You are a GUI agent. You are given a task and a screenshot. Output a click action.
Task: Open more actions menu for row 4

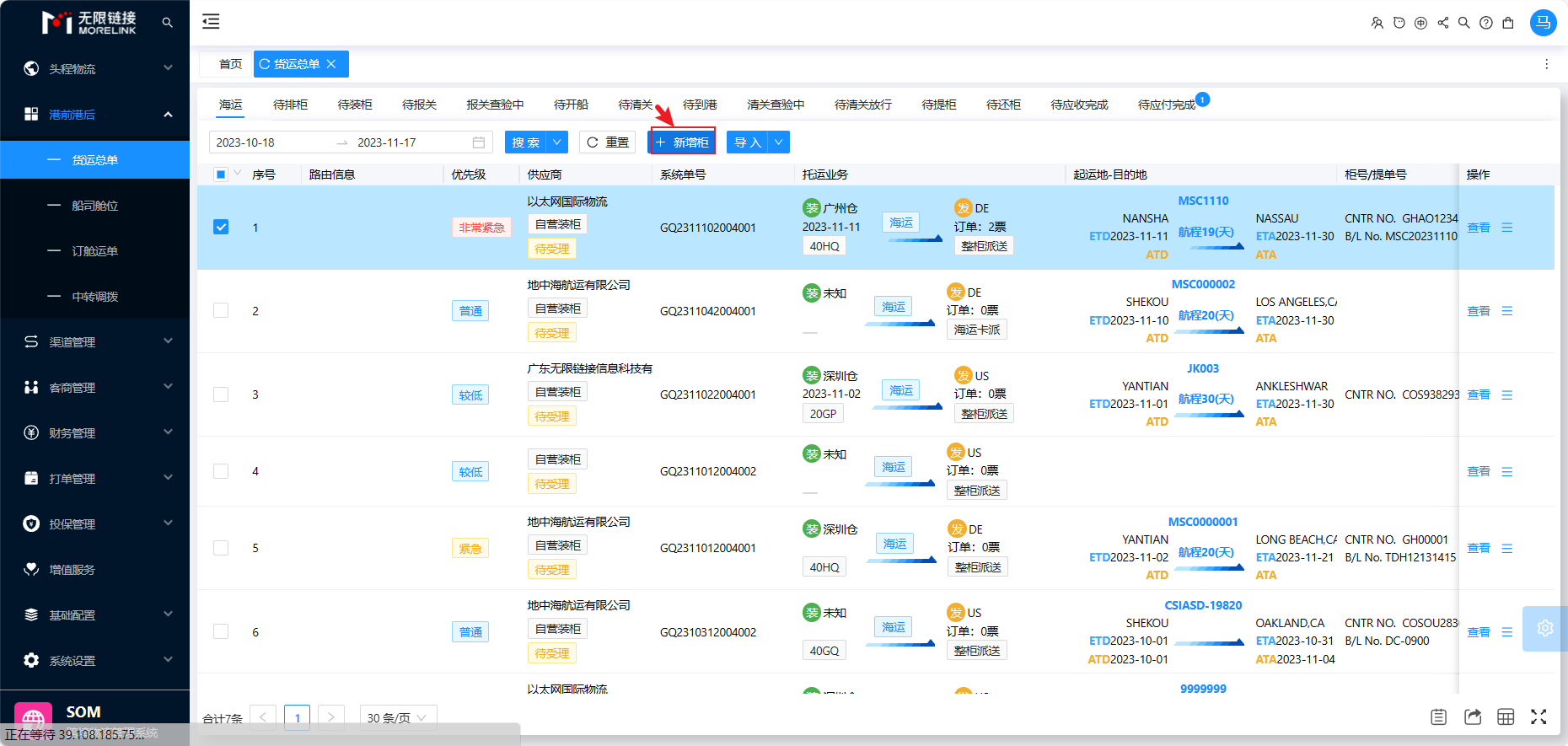tap(1507, 471)
